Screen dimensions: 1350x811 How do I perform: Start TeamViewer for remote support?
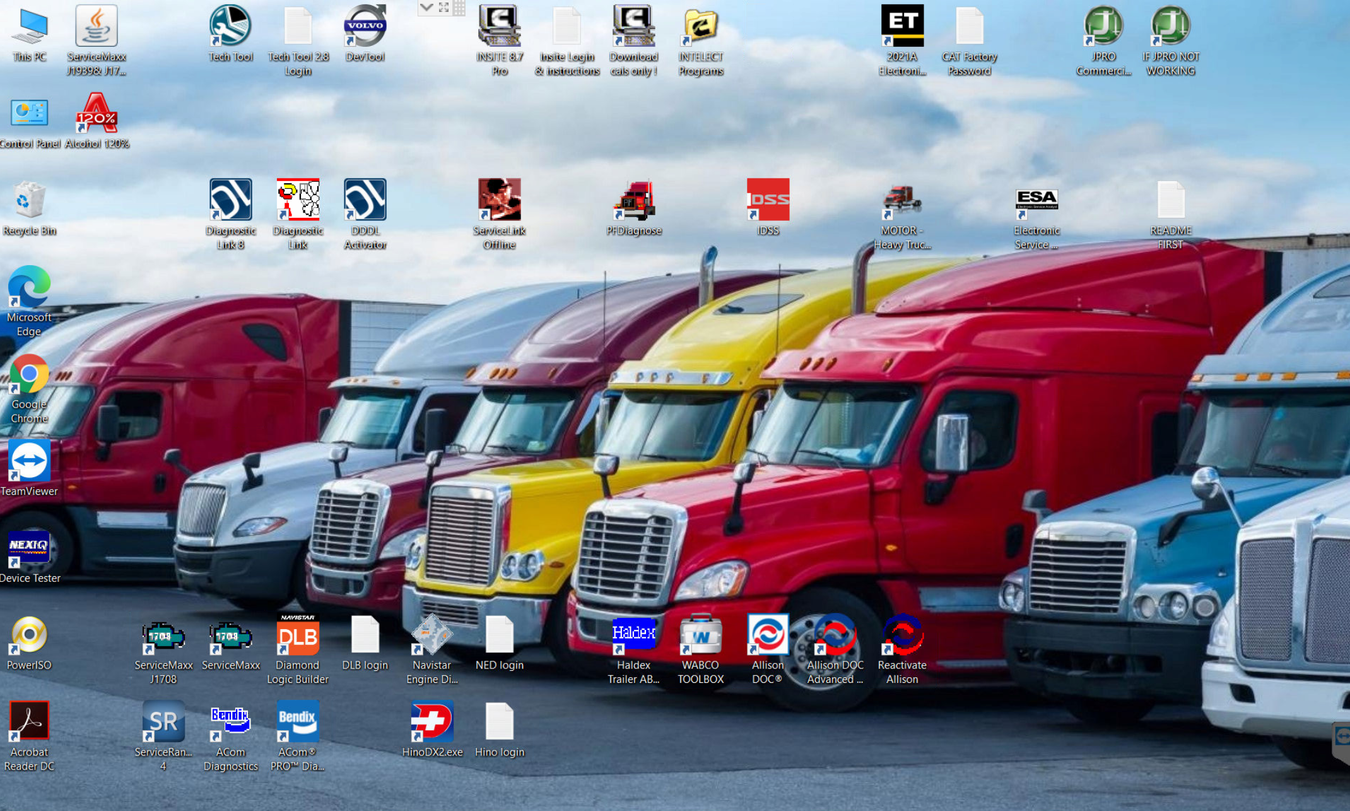(29, 460)
